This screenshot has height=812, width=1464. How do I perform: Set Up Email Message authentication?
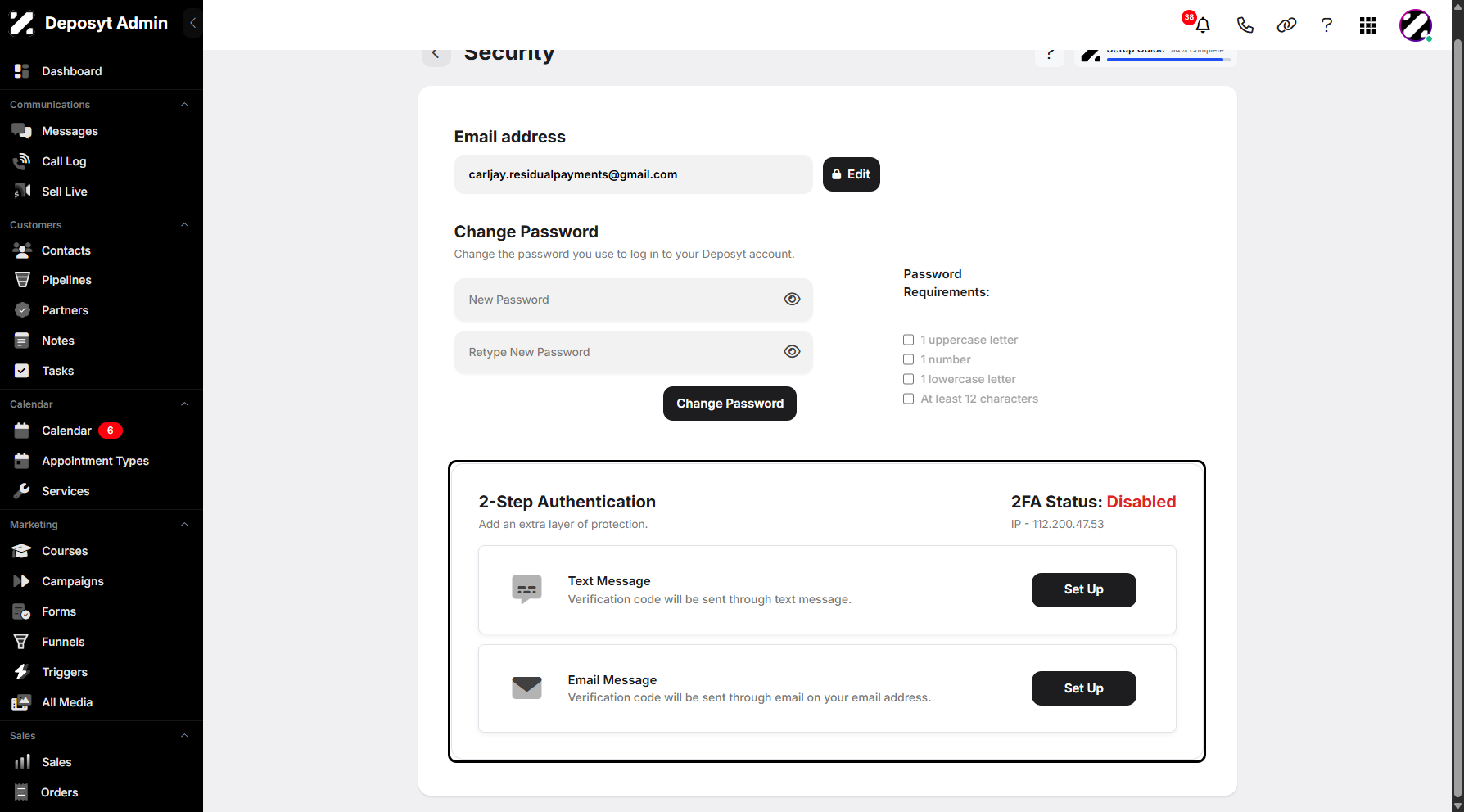[x=1083, y=688]
